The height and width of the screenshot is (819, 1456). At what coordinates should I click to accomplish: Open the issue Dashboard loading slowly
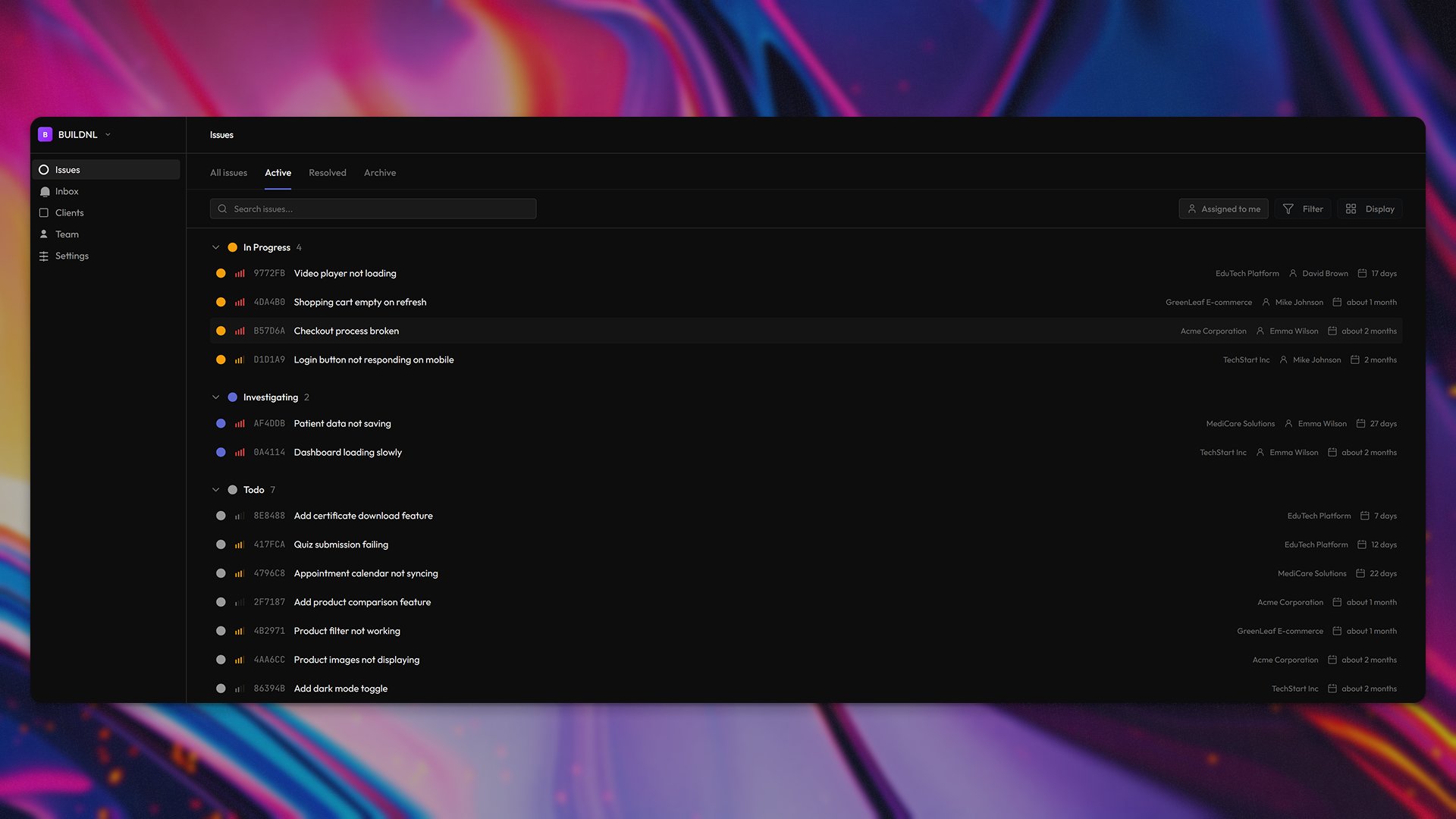click(347, 452)
